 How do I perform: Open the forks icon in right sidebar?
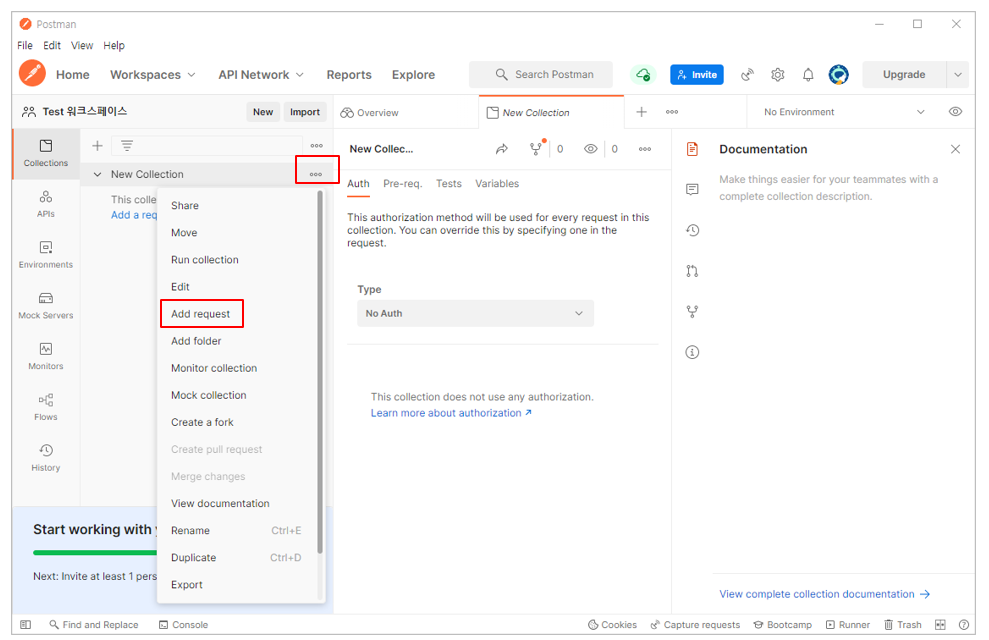[x=692, y=311]
